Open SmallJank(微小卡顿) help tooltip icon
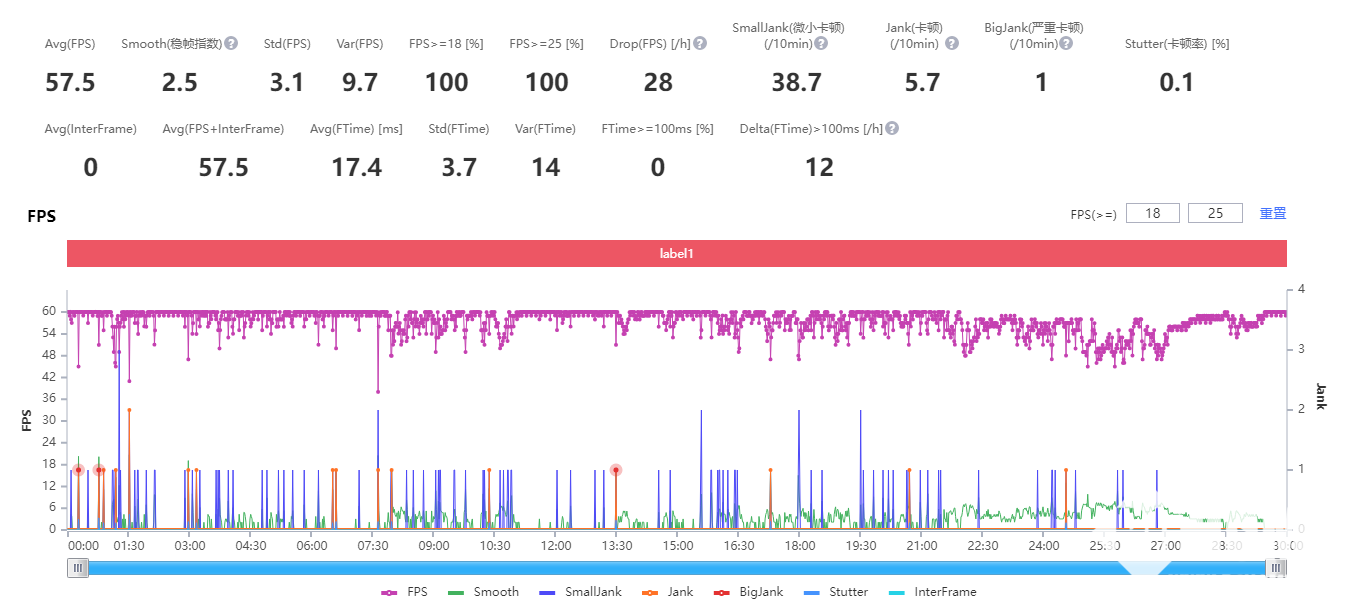Image resolution: width=1354 pixels, height=611 pixels. [x=821, y=44]
